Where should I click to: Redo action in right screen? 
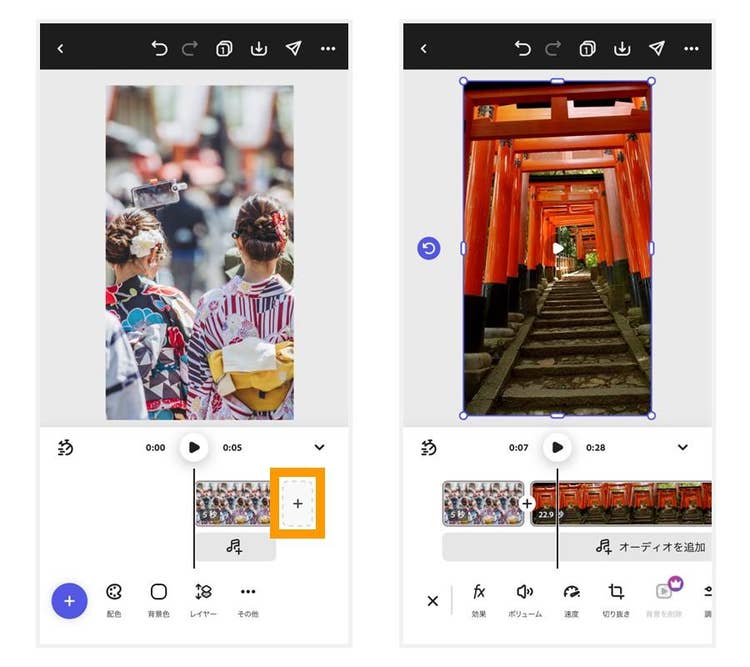point(553,48)
